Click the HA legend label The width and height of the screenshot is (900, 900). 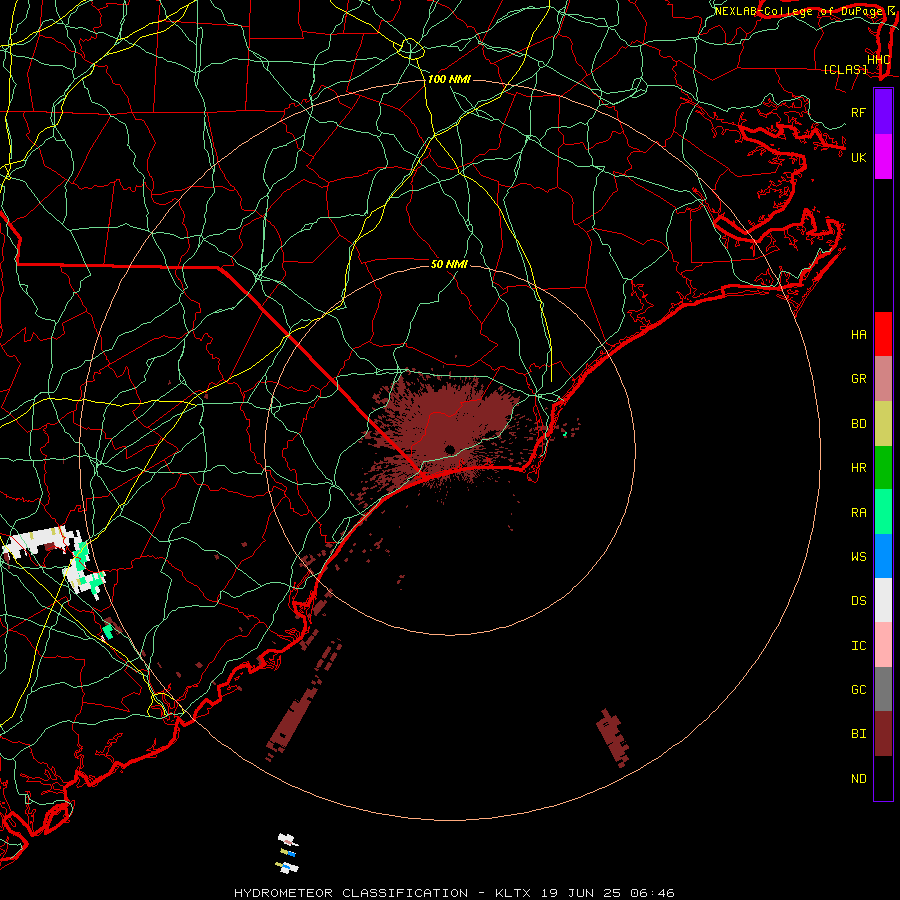tap(859, 335)
